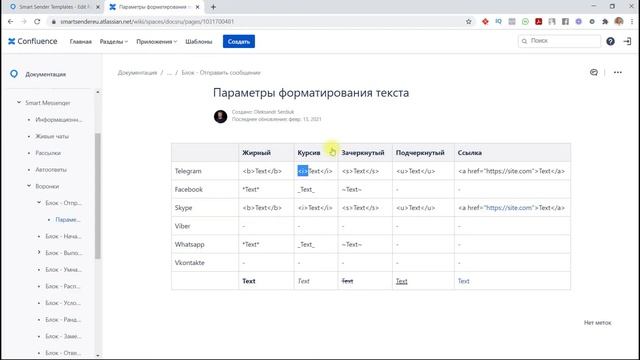The width and height of the screenshot is (640, 360).
Task: Click the site lock icon in address bar
Action: [x=53, y=22]
